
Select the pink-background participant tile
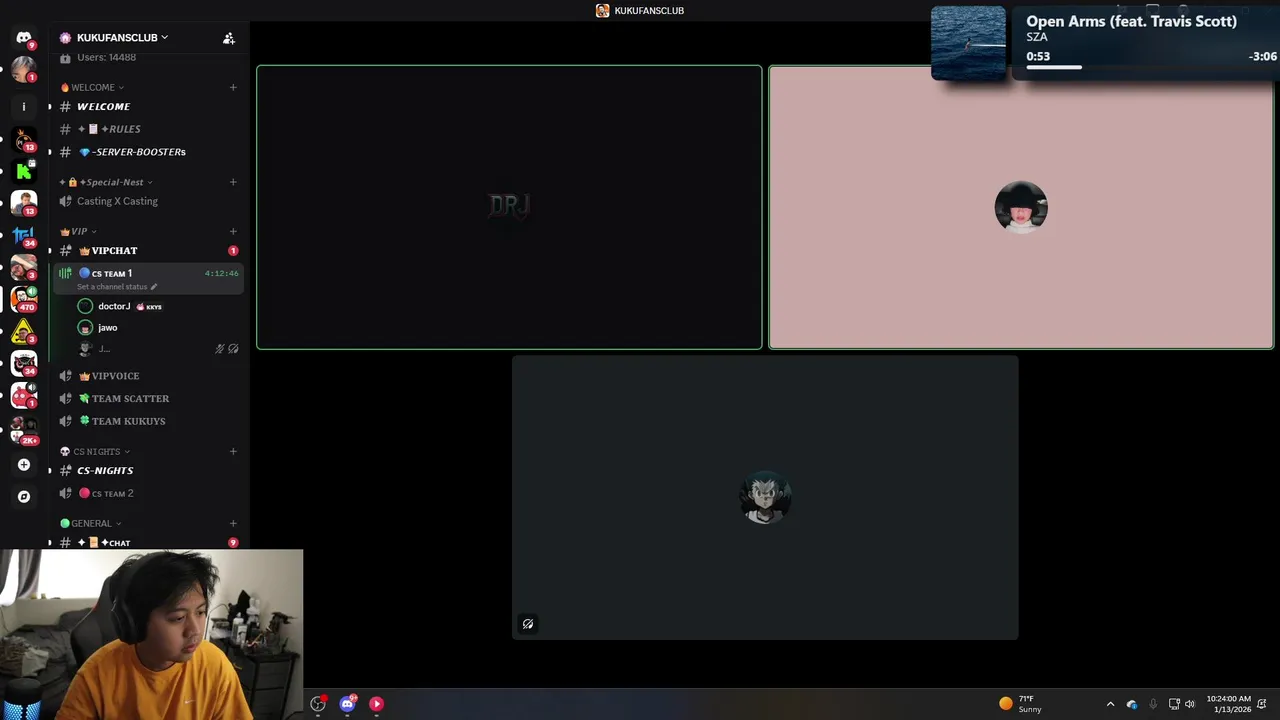1021,207
